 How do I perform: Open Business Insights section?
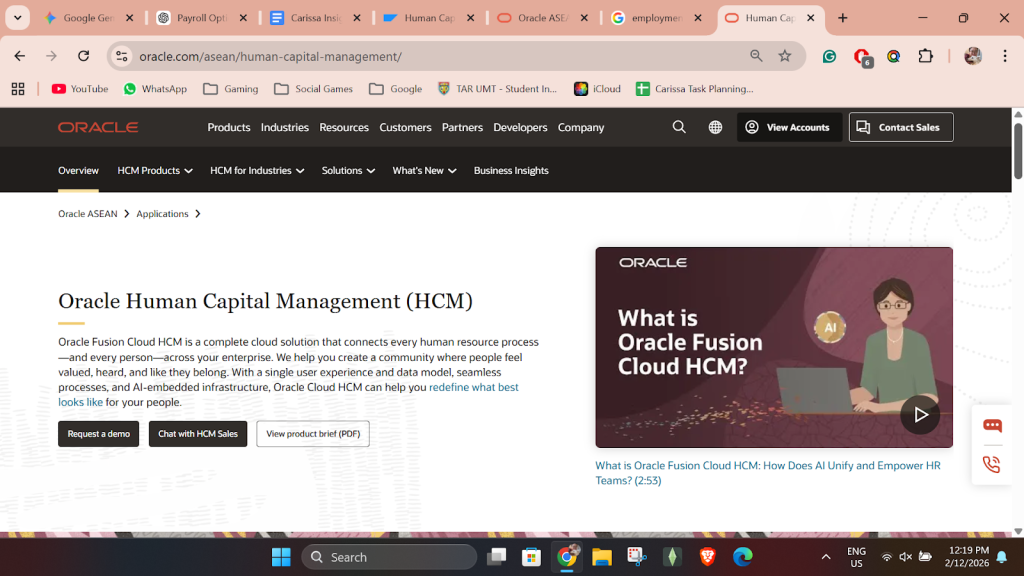(511, 170)
